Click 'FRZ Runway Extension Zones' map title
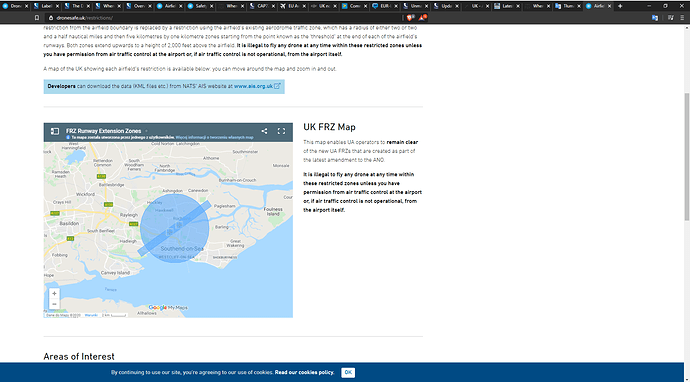 [x=103, y=131]
